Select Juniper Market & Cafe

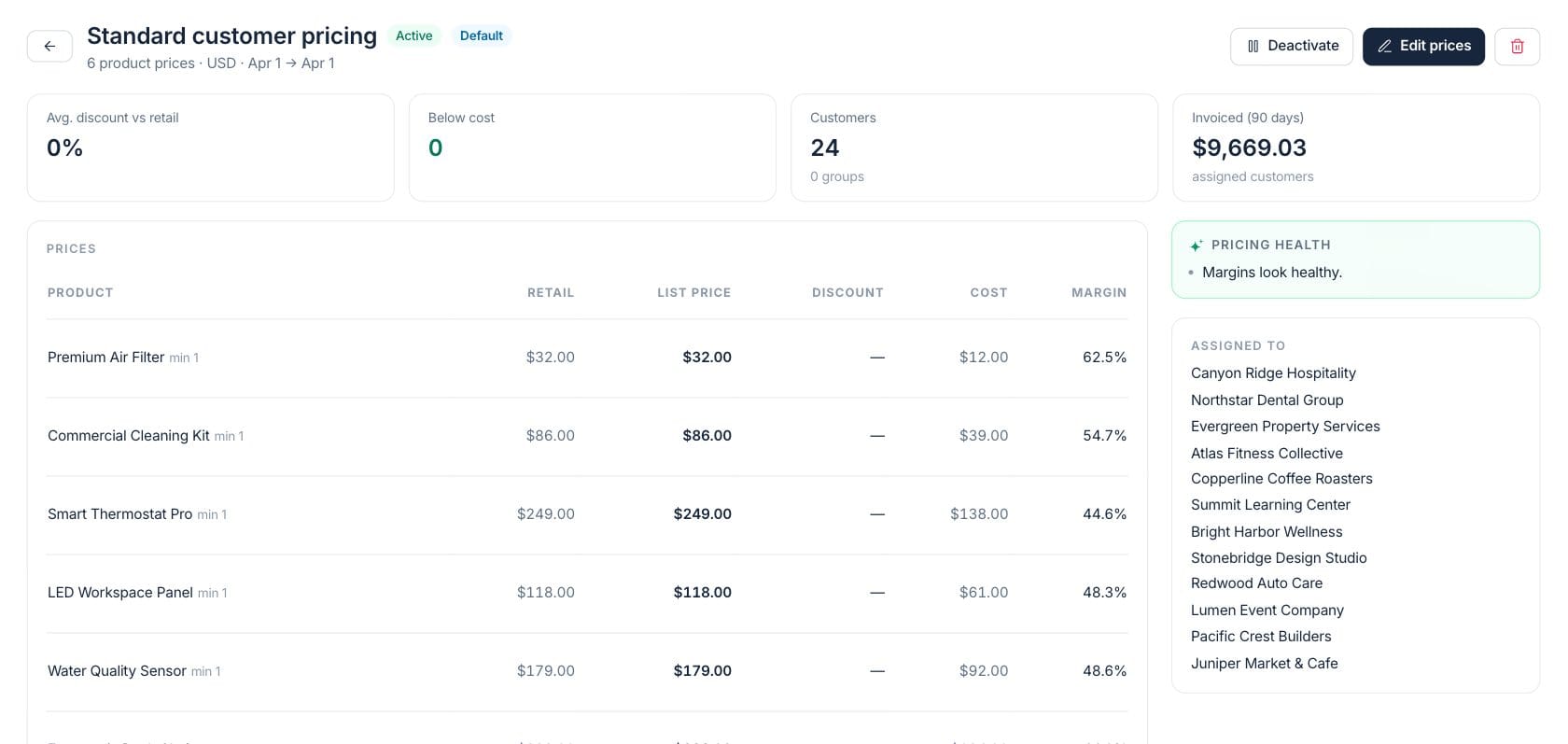pyautogui.click(x=1265, y=663)
